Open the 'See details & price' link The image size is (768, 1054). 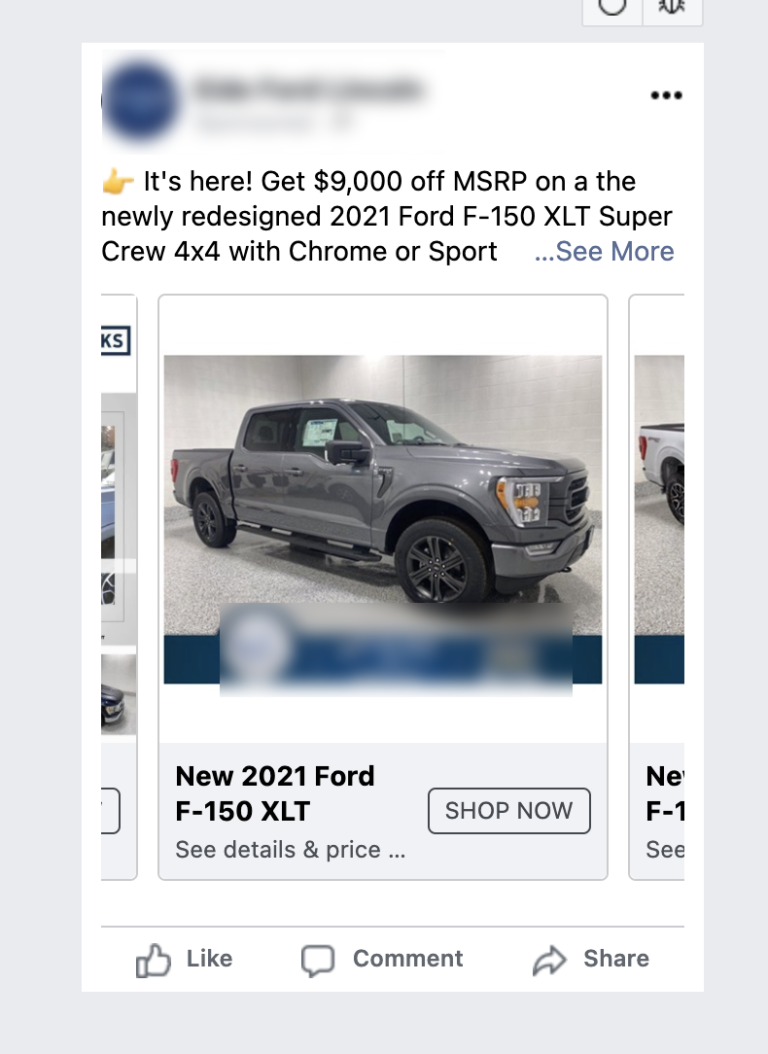coord(290,849)
